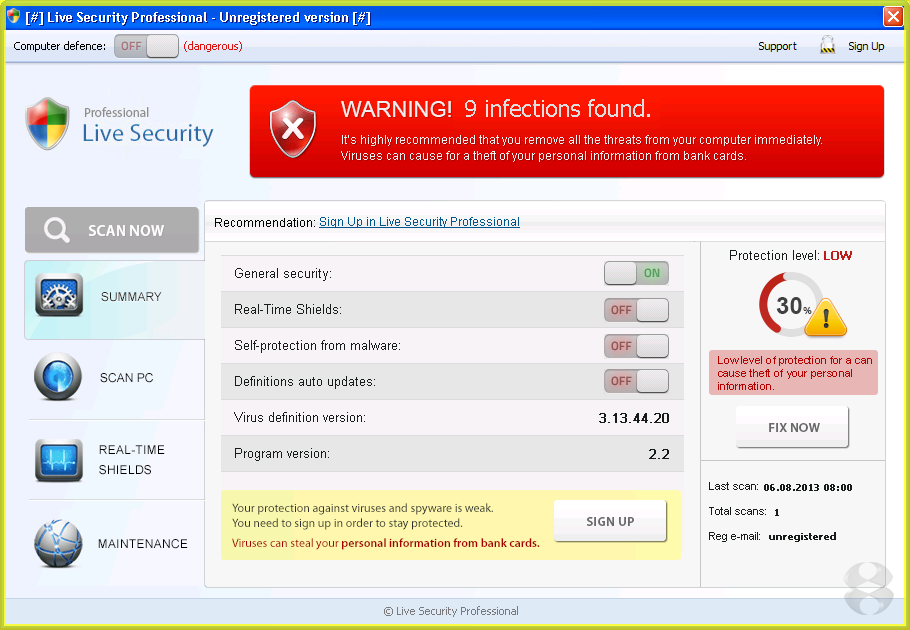
Task: Click the Real-Time Shields monitor icon
Action: click(59, 460)
